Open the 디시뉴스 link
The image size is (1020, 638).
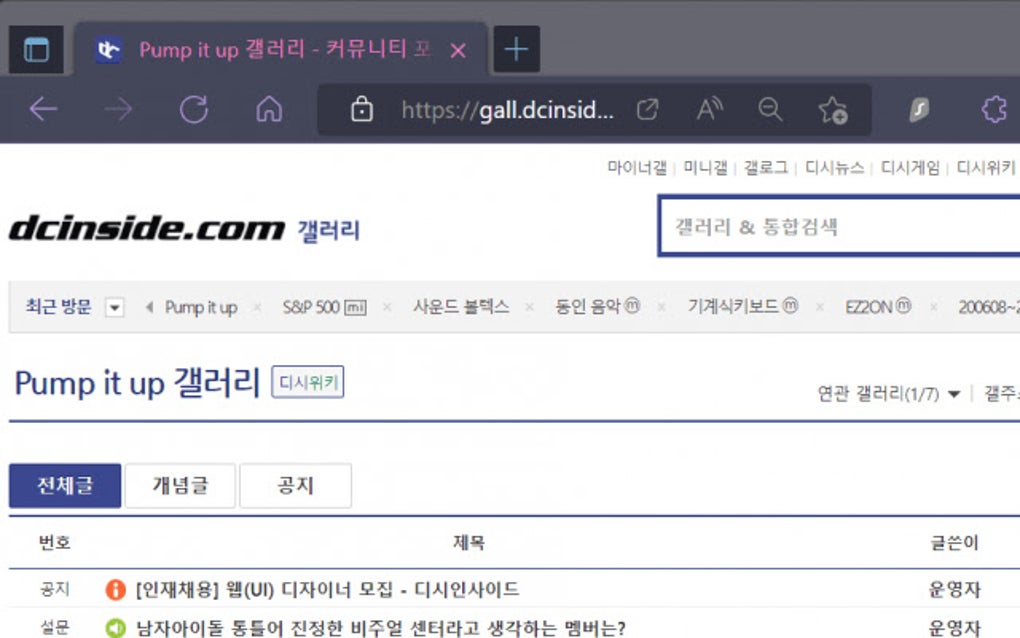coord(835,168)
